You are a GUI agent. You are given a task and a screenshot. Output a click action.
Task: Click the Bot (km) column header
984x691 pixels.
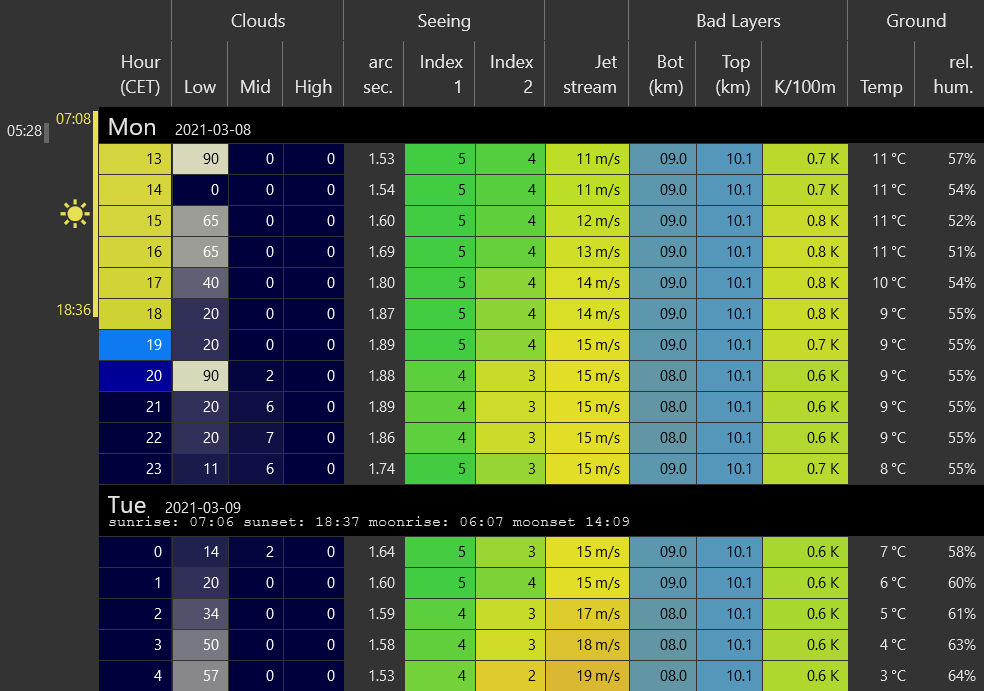point(666,74)
